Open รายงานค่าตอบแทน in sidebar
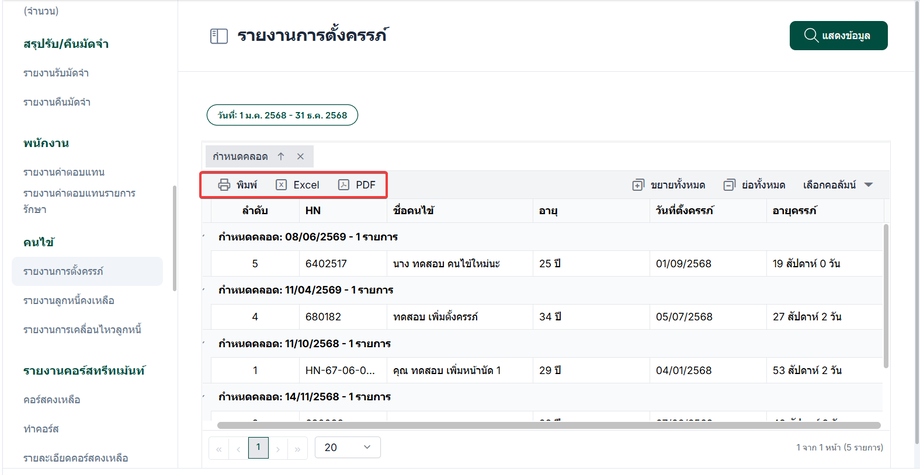This screenshot has height=475, width=920. click(x=64, y=172)
